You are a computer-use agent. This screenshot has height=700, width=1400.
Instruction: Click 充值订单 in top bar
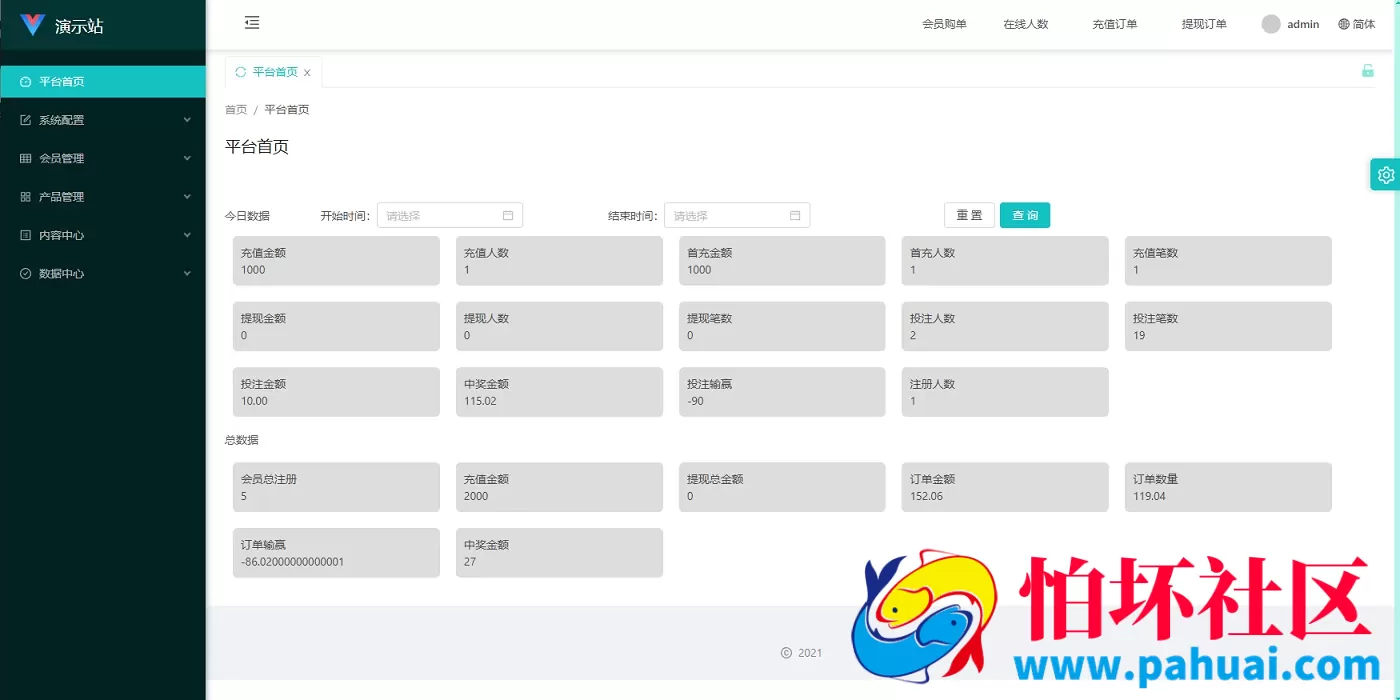(1115, 24)
